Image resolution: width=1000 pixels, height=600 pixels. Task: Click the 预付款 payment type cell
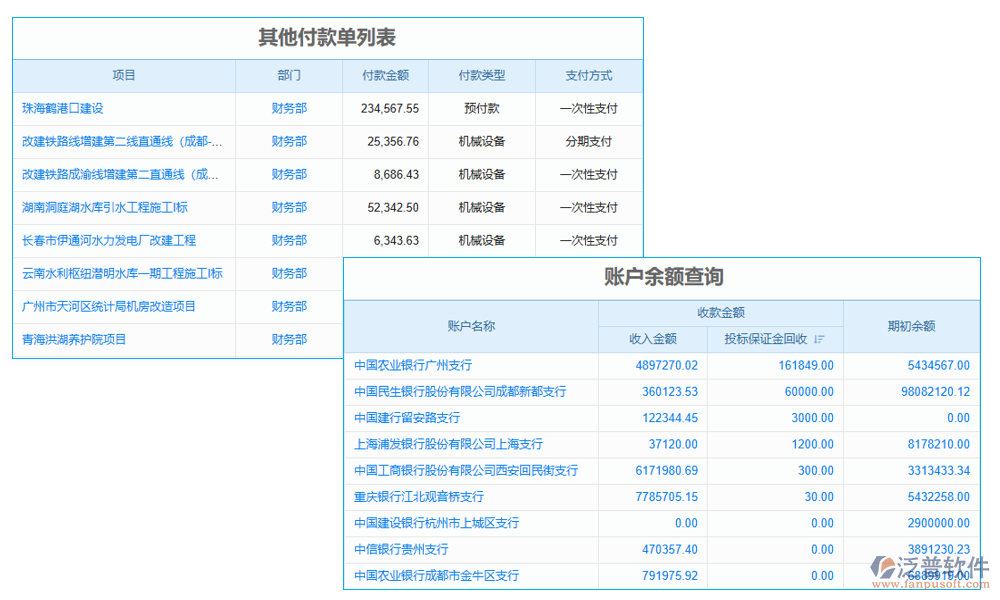click(x=482, y=108)
